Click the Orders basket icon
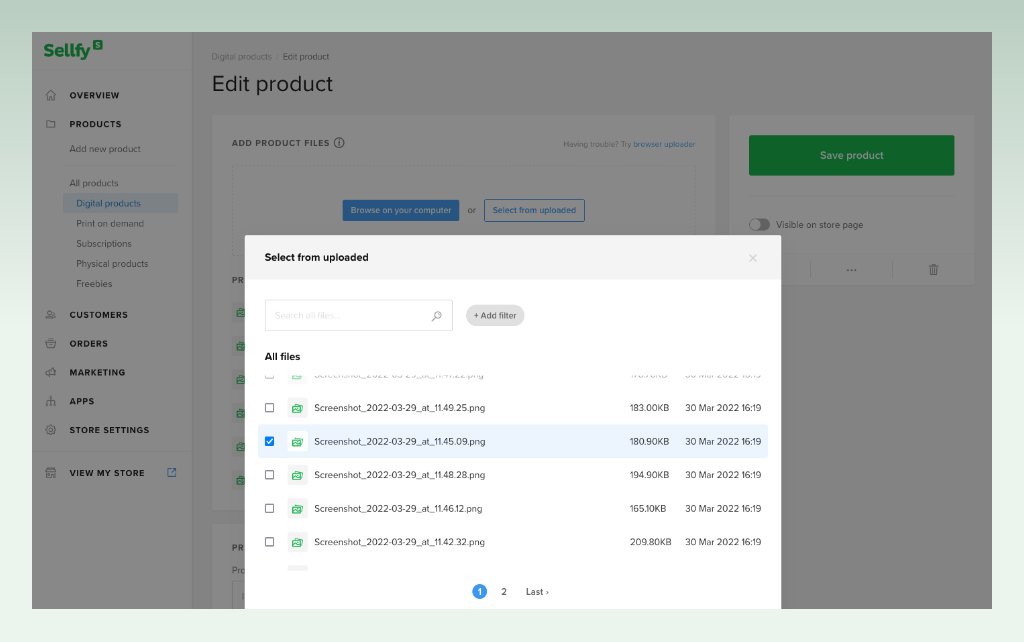1024x642 pixels. pos(51,344)
